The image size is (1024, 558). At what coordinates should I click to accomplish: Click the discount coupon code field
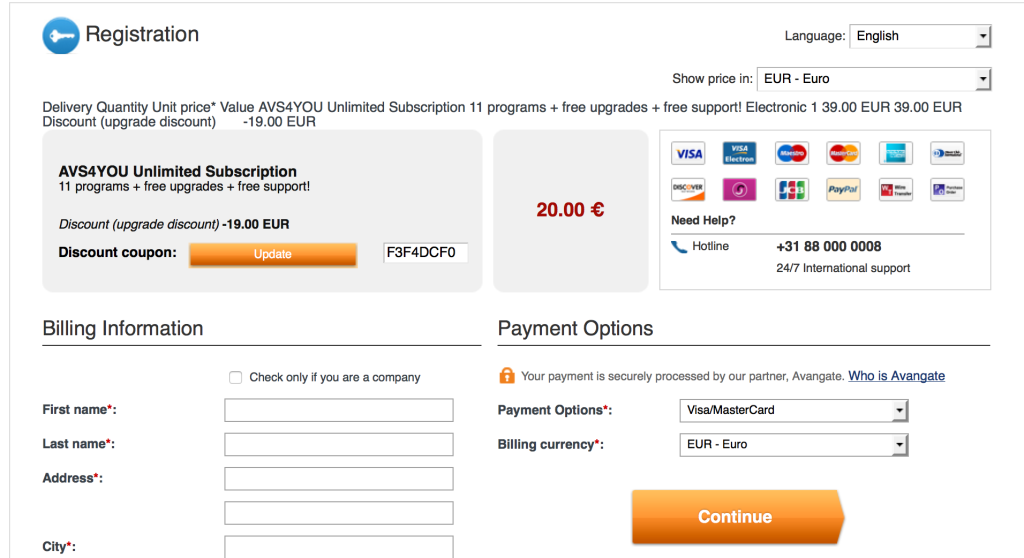426,253
